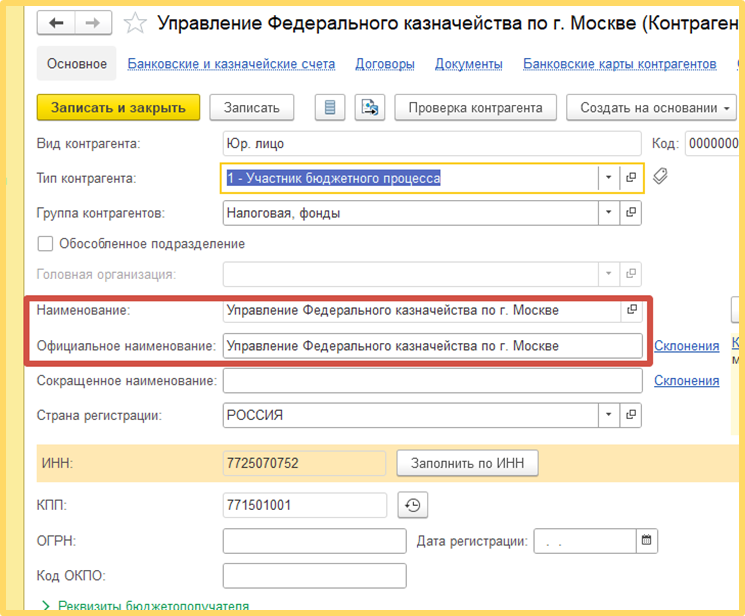The height and width of the screenshot is (616, 745).
Task: Show the КПП history with the clock icon
Action: 412,505
